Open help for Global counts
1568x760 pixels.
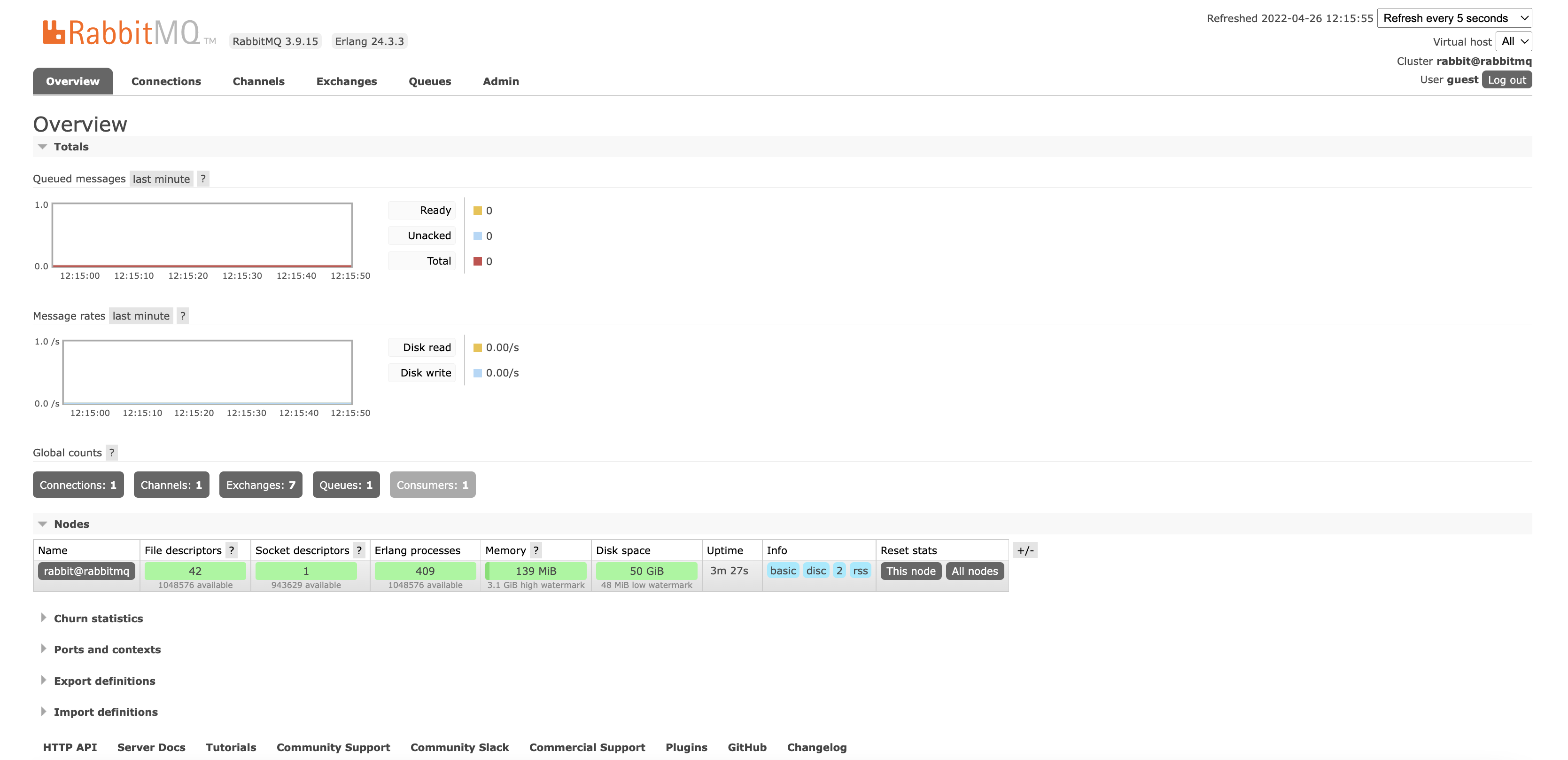111,453
